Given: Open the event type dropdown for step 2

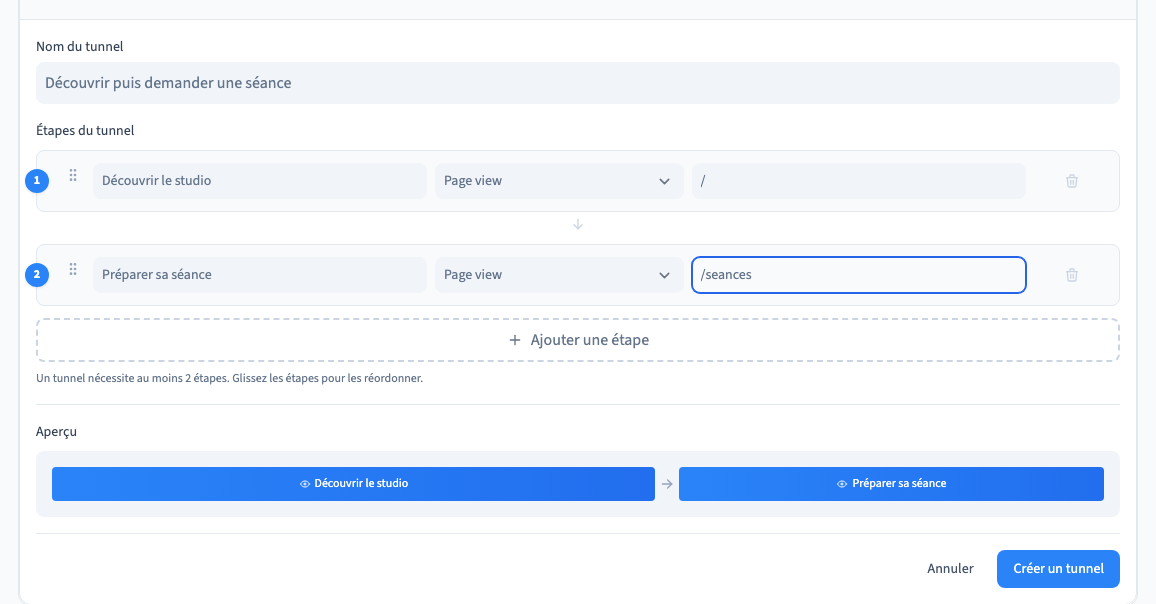Looking at the screenshot, I should [559, 275].
